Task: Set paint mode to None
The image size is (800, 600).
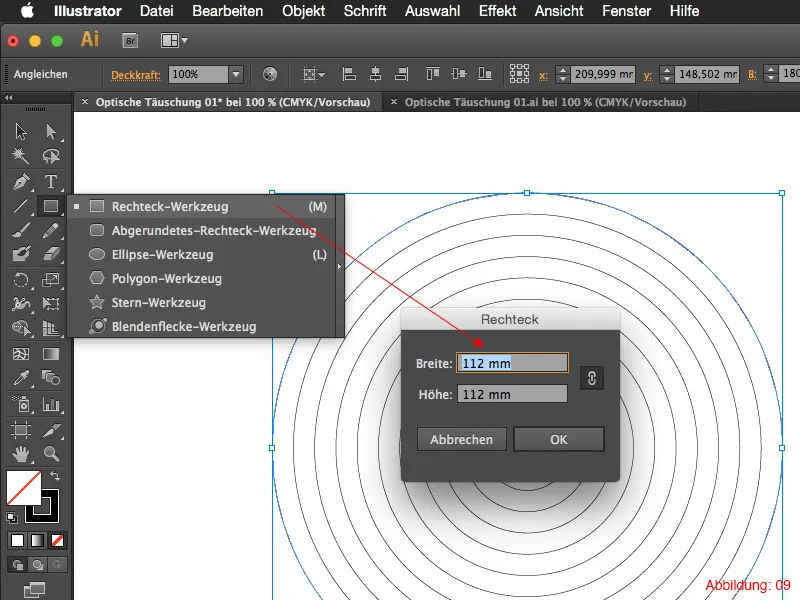Action: tap(57, 540)
